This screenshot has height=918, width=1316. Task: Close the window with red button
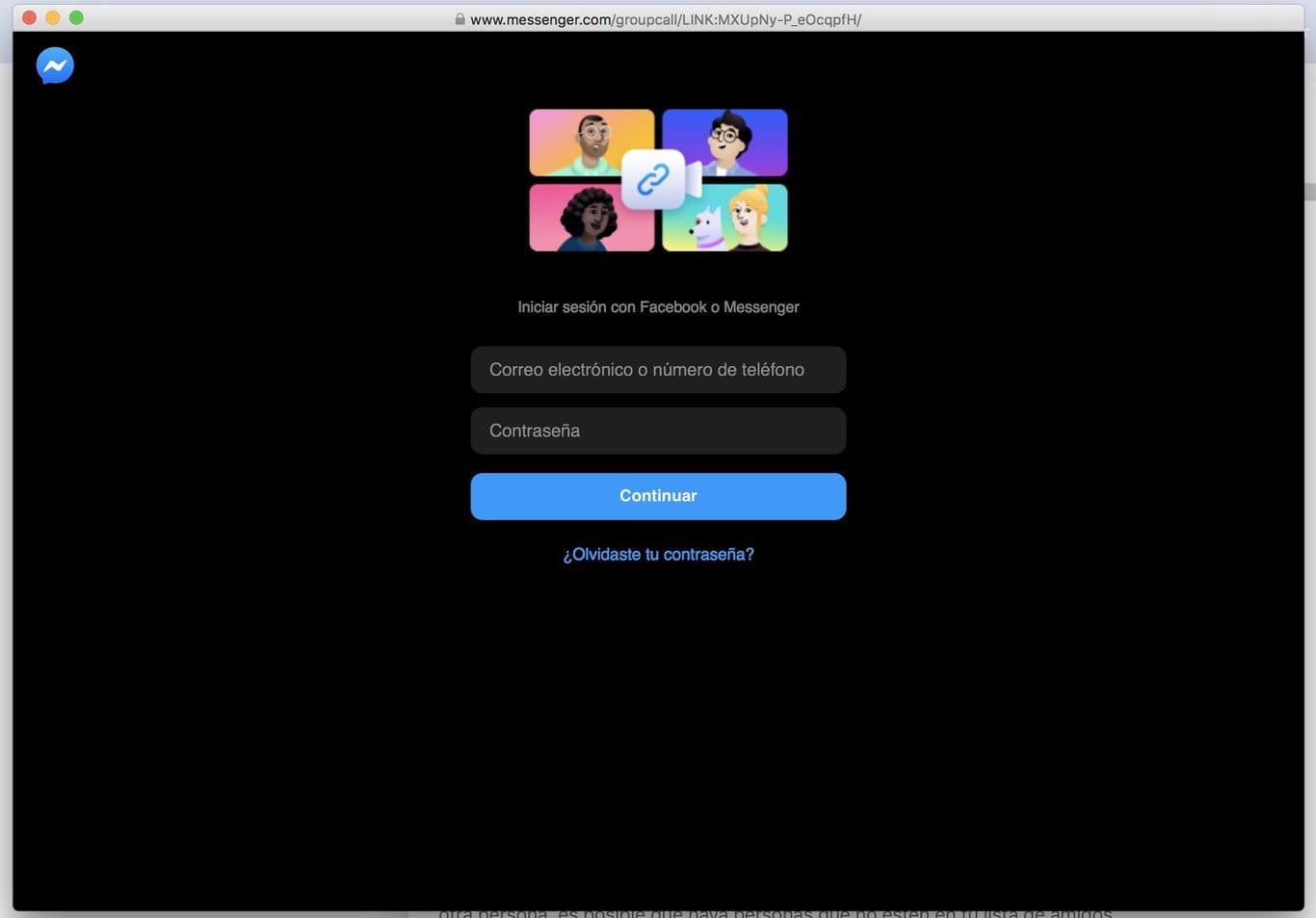pyautogui.click(x=29, y=17)
